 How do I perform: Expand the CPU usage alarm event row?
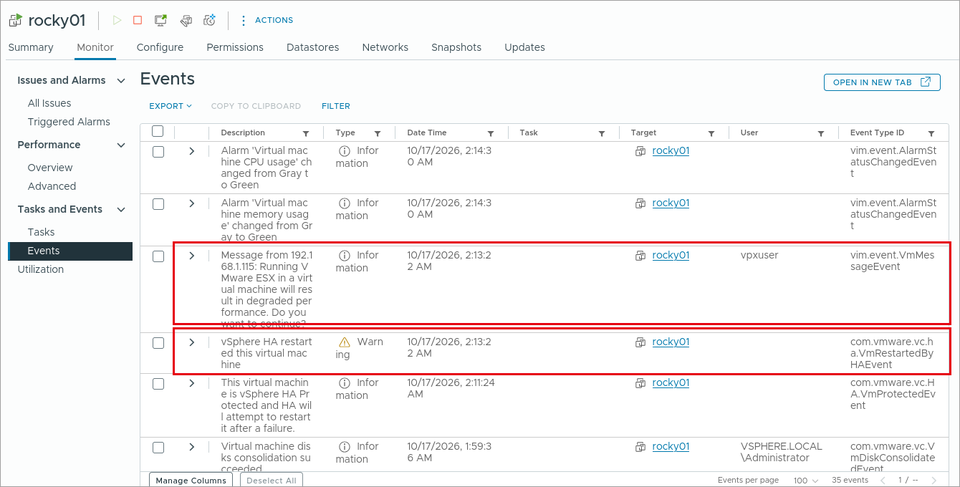point(192,151)
